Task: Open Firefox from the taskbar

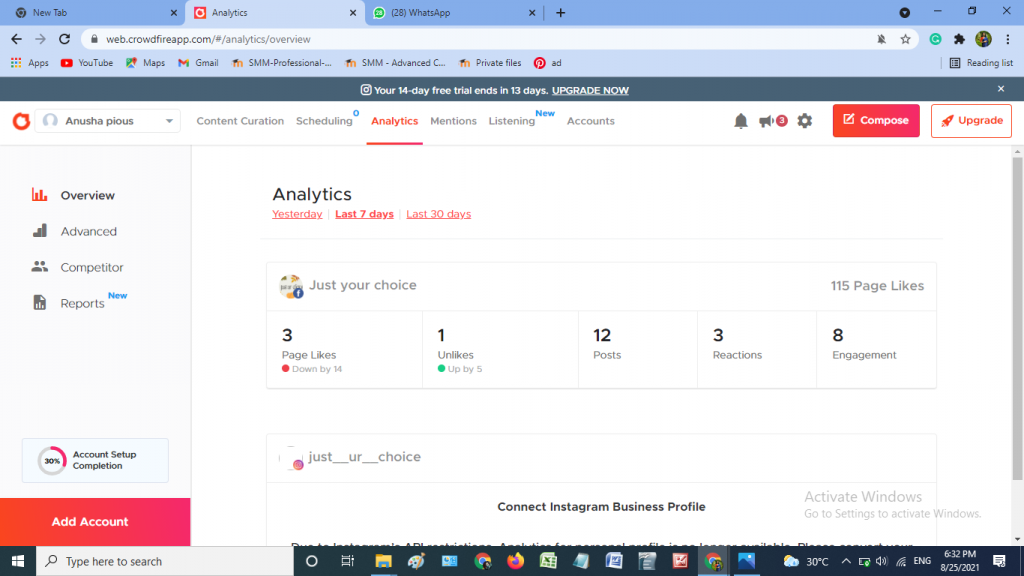Action: tap(515, 561)
